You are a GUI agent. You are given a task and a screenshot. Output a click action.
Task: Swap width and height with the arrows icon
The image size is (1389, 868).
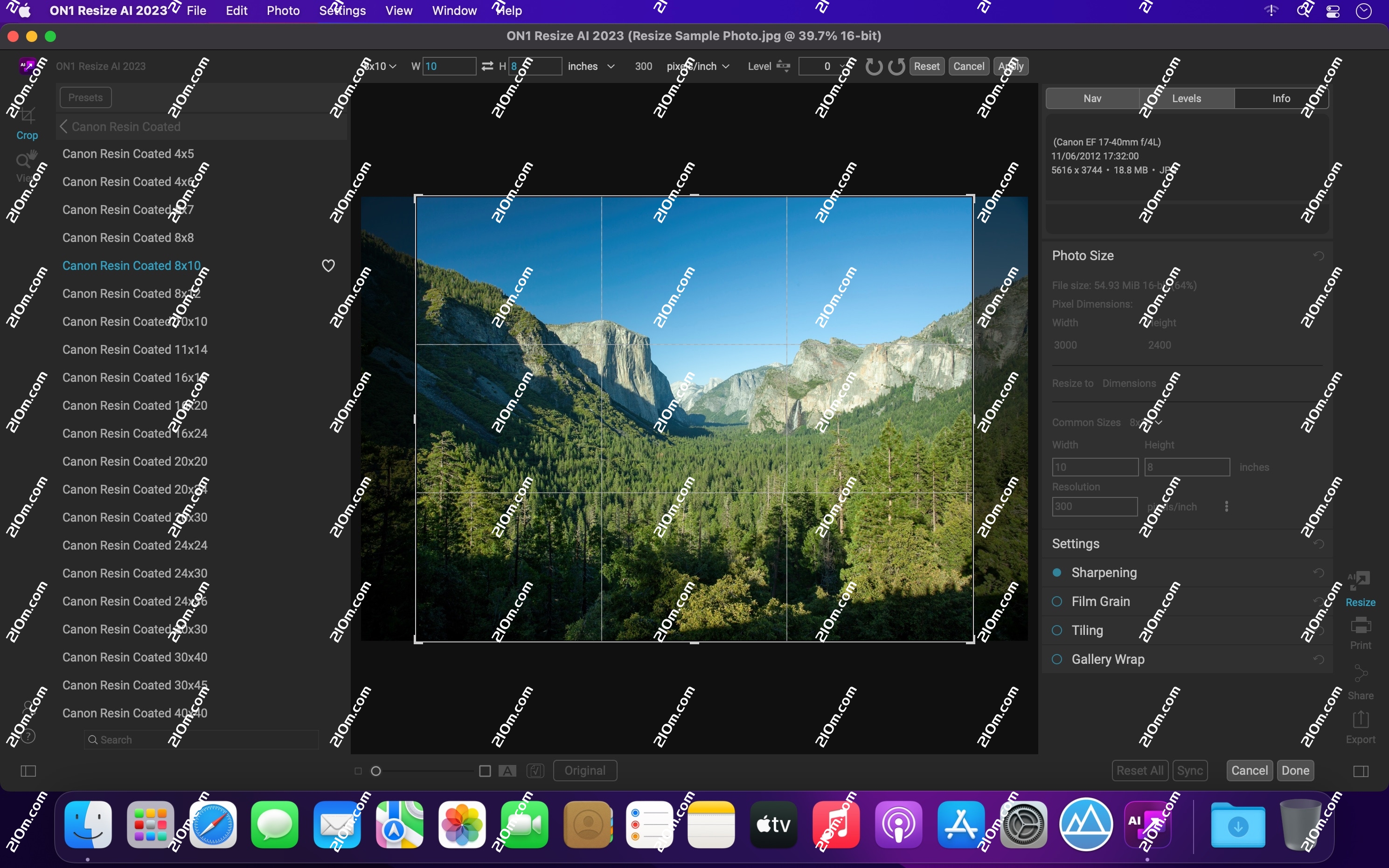(487, 66)
